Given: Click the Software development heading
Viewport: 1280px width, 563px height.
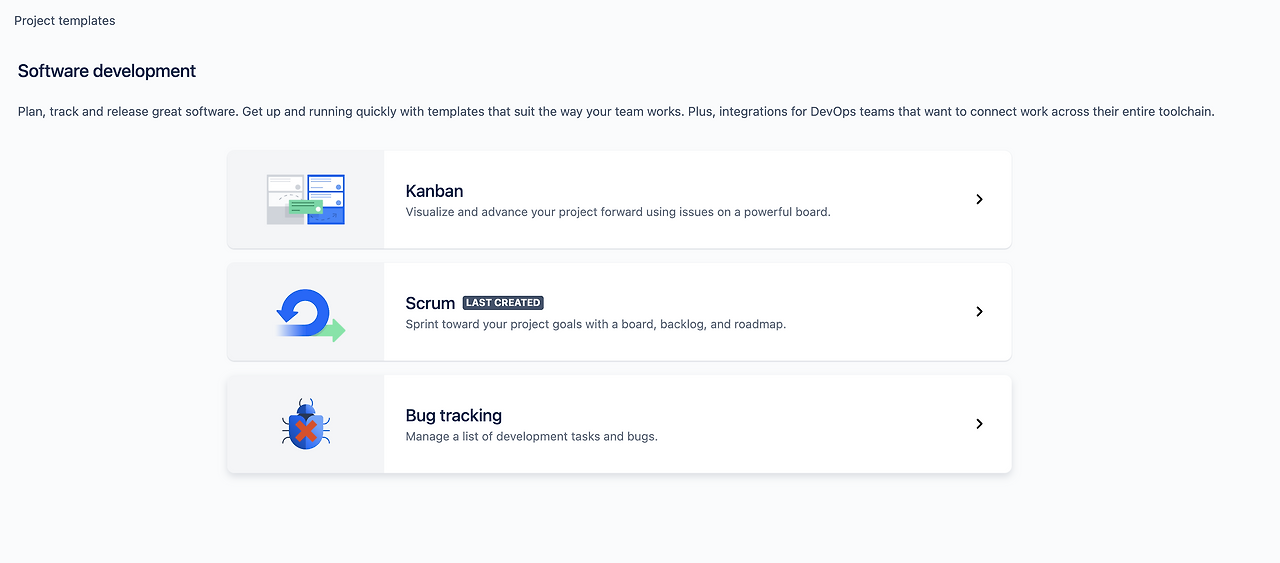Looking at the screenshot, I should point(107,71).
